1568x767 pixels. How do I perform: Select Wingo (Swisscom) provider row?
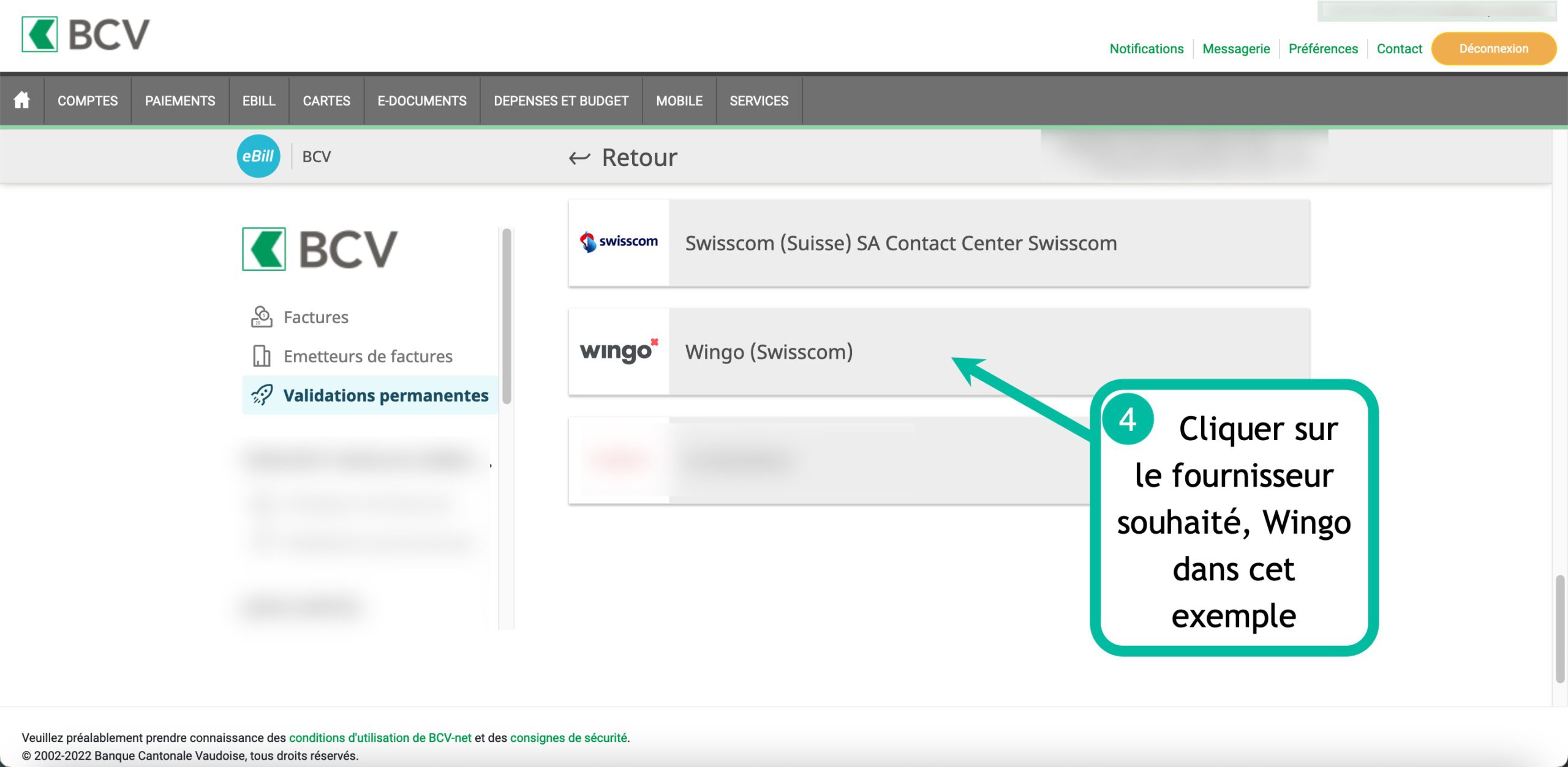click(769, 352)
